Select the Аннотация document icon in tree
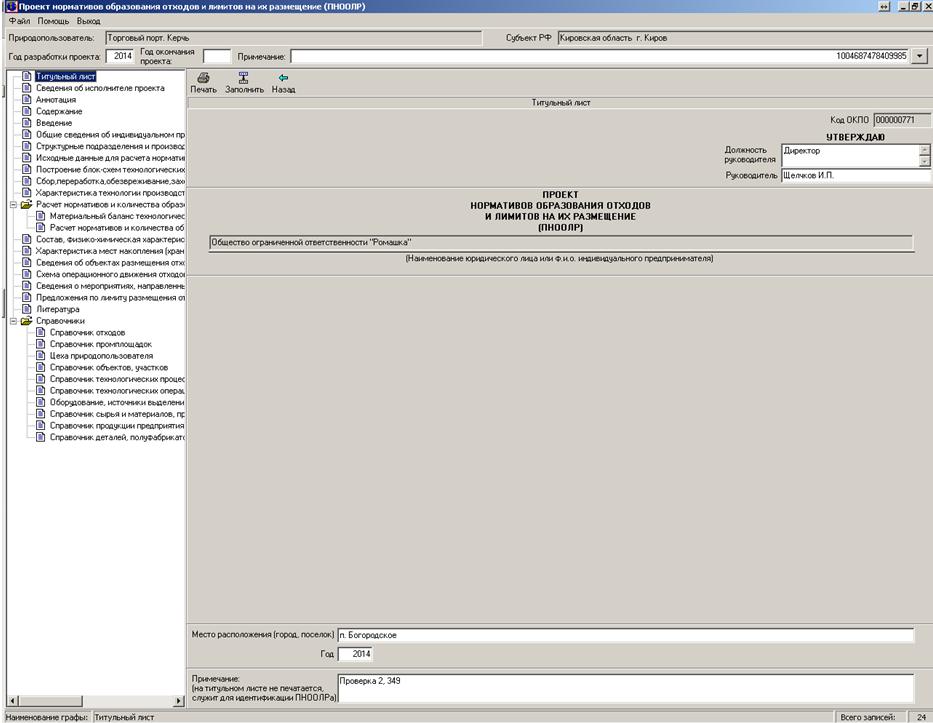Viewport: 933px width, 723px height. pyautogui.click(x=27, y=100)
